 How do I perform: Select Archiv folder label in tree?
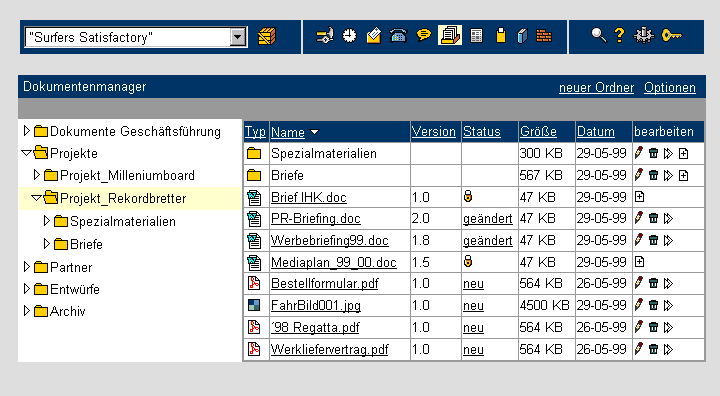(68, 311)
